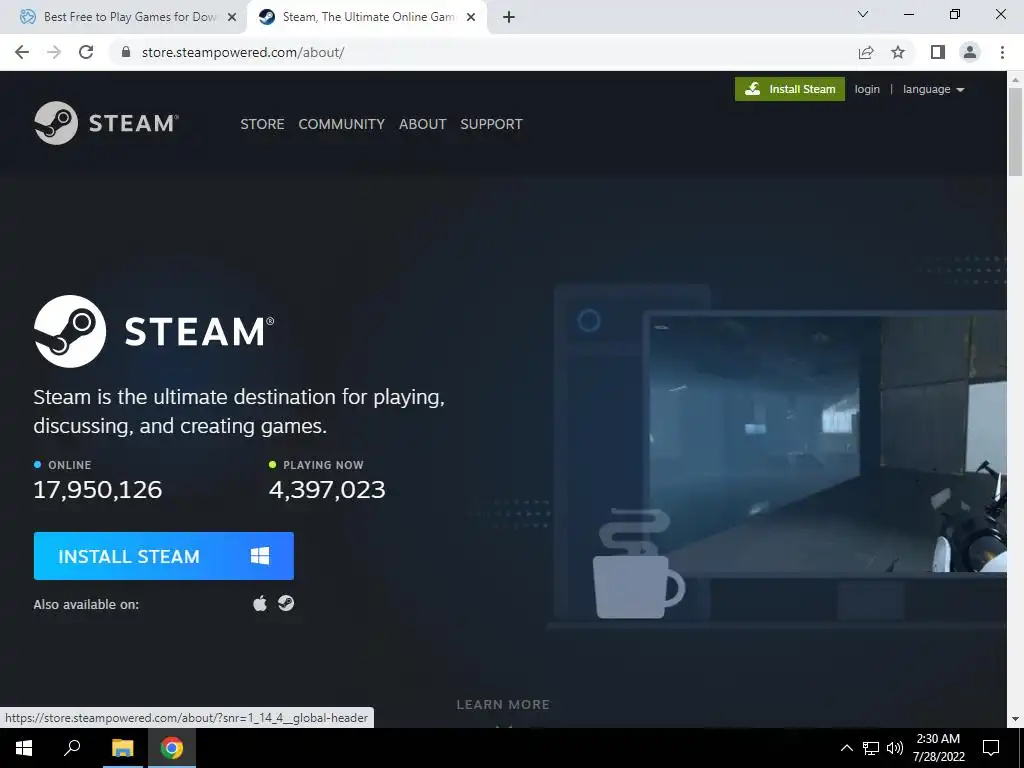Close the Steam browser tab

[x=471, y=18]
